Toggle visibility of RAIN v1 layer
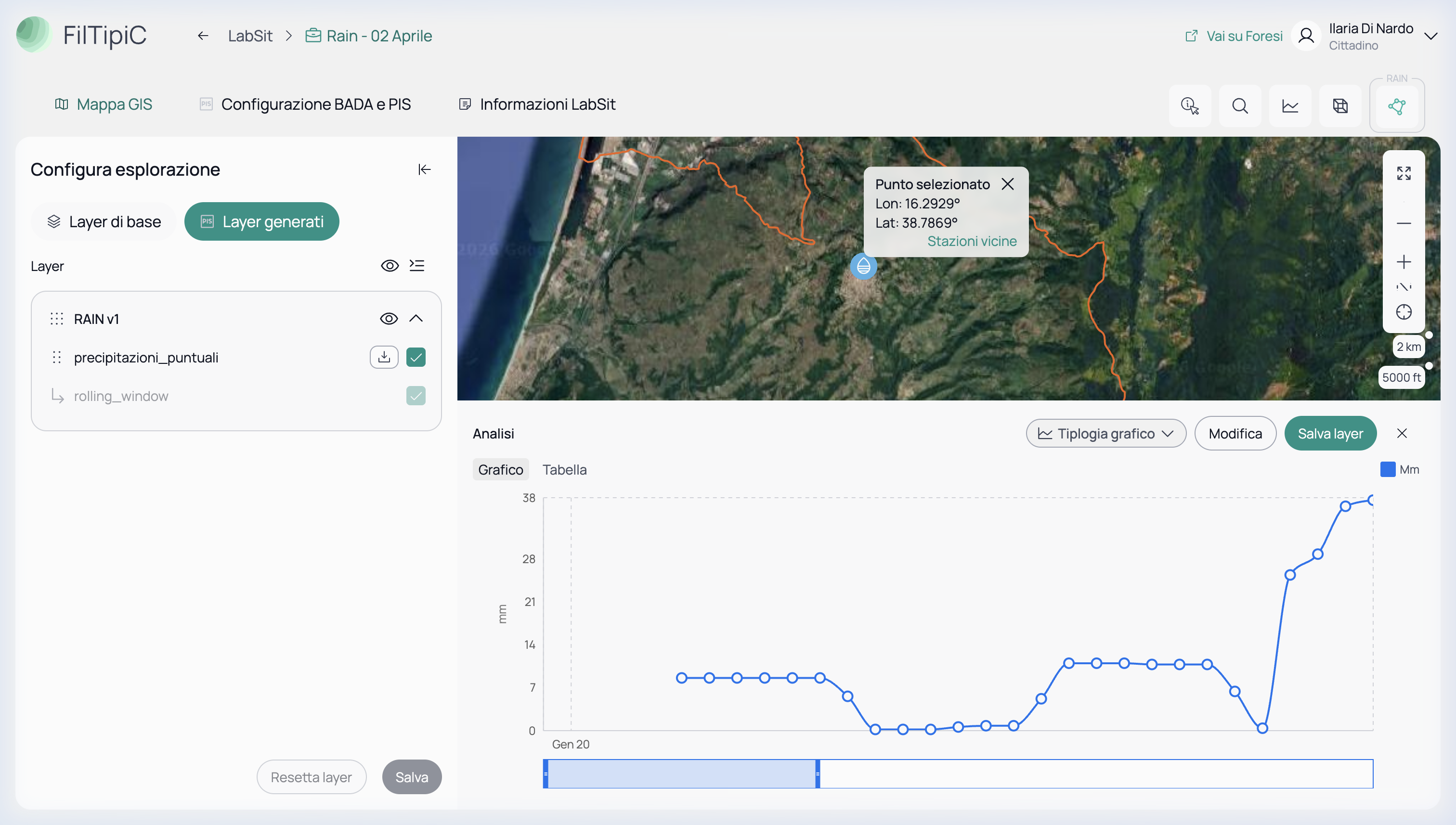 pos(389,319)
